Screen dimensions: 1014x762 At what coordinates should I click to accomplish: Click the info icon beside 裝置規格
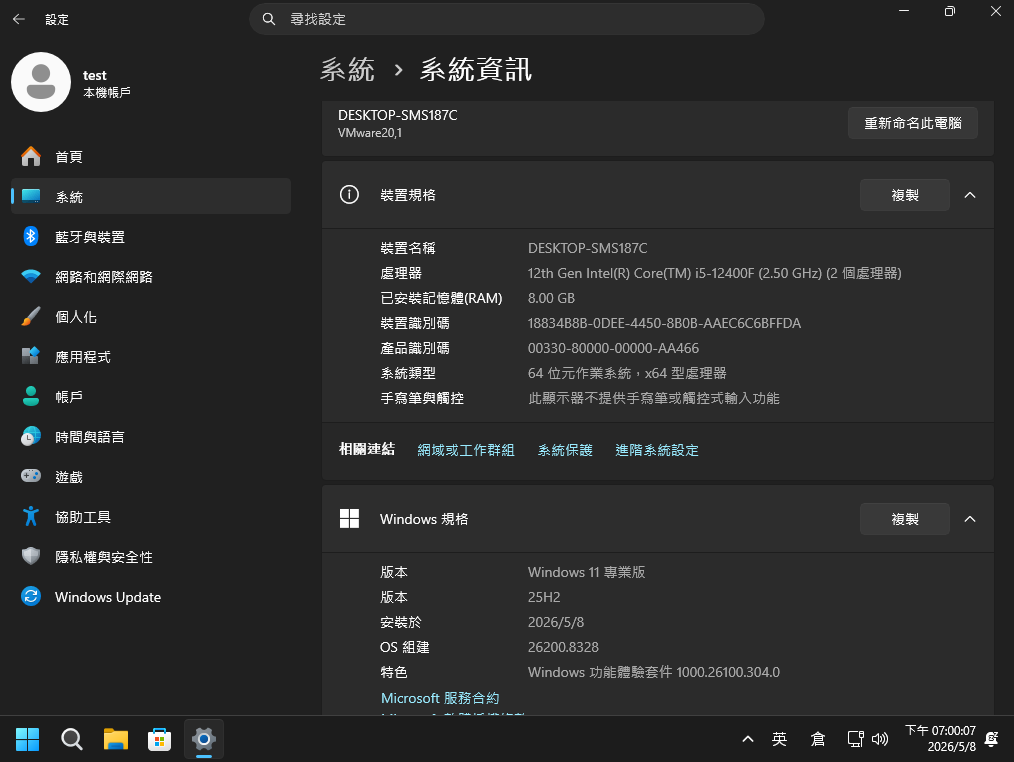click(349, 195)
